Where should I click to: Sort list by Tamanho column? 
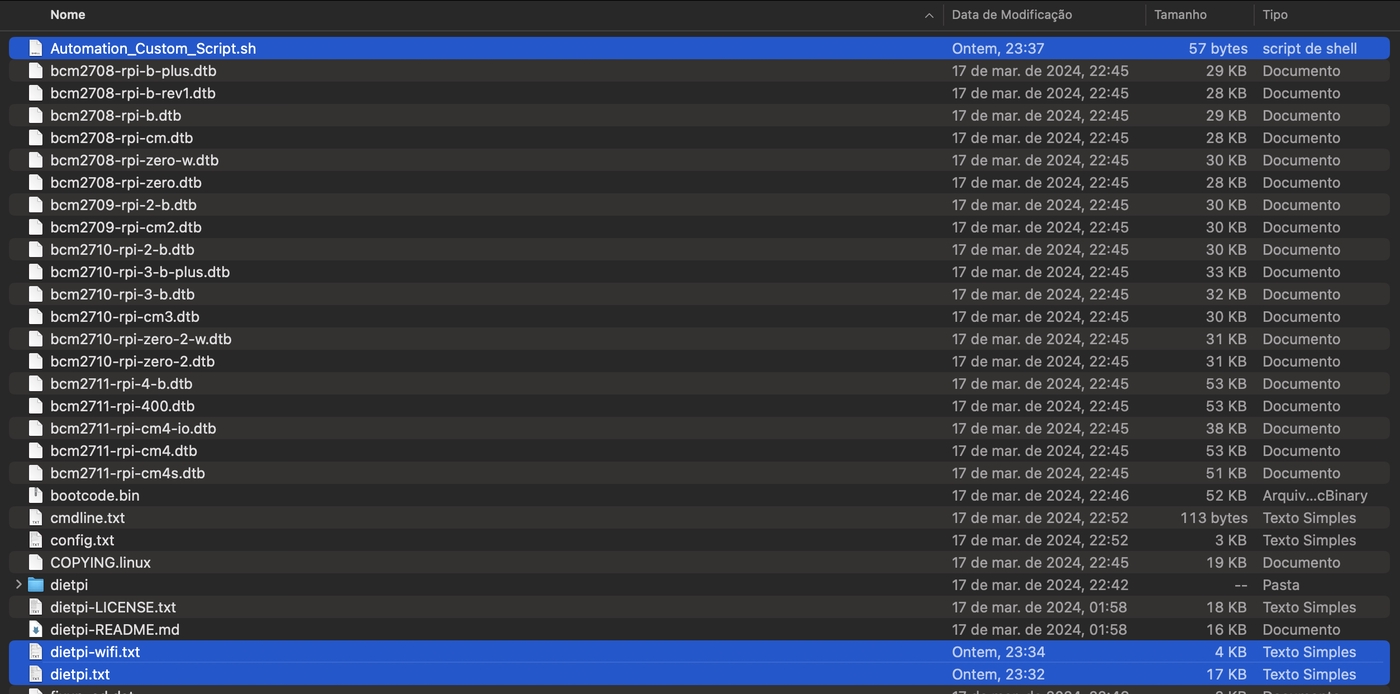[x=1180, y=15]
